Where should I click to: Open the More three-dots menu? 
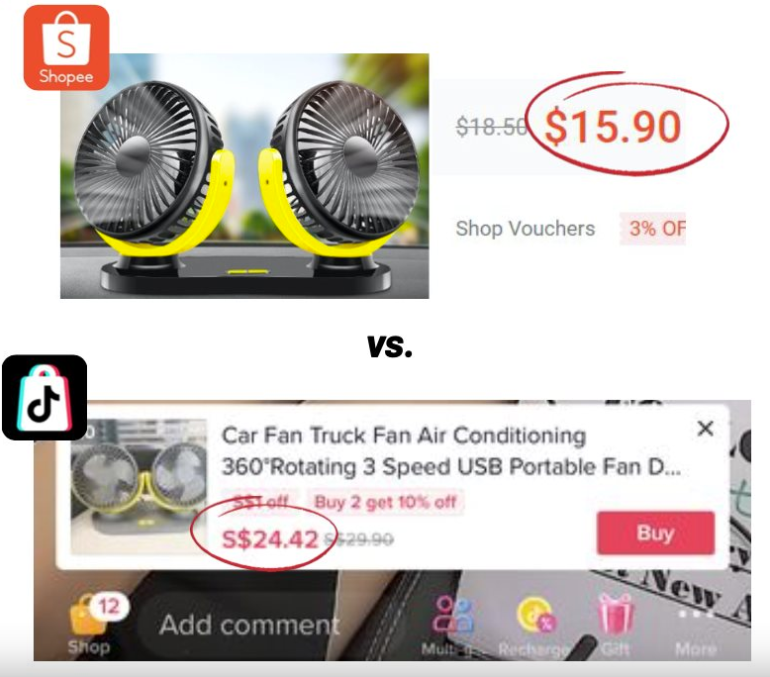point(695,614)
